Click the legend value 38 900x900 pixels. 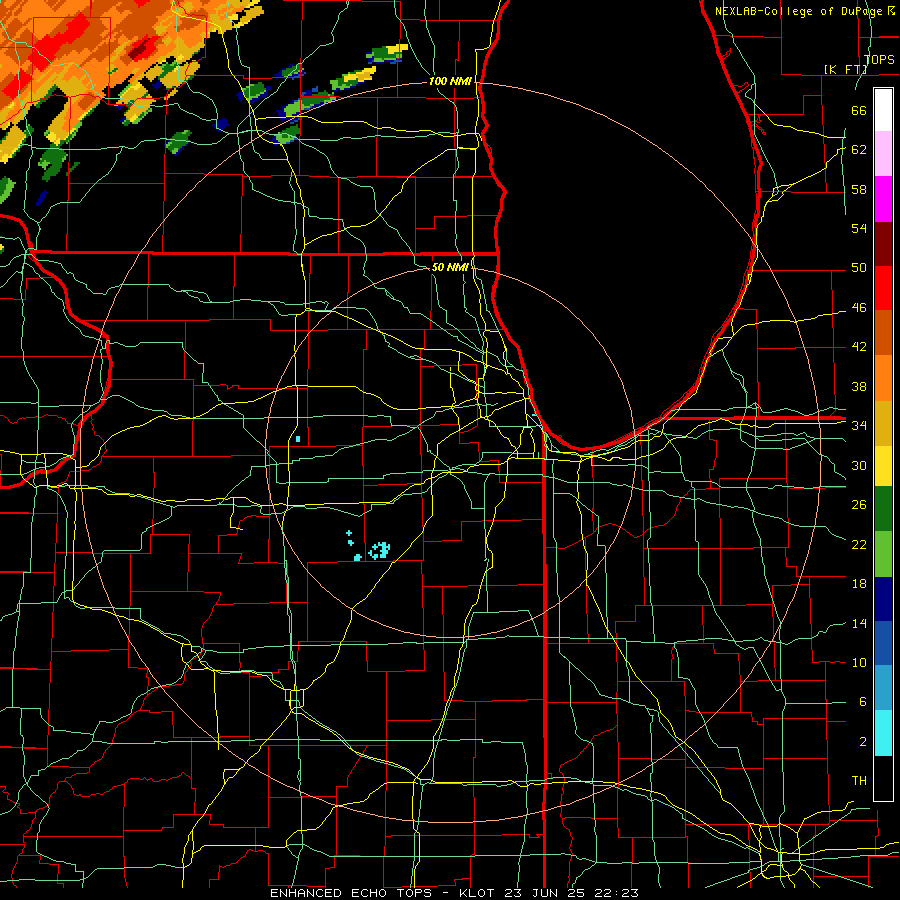point(859,386)
